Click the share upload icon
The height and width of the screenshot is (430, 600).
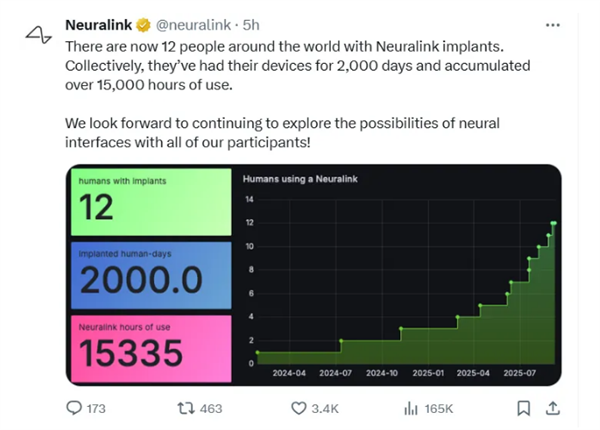553,408
